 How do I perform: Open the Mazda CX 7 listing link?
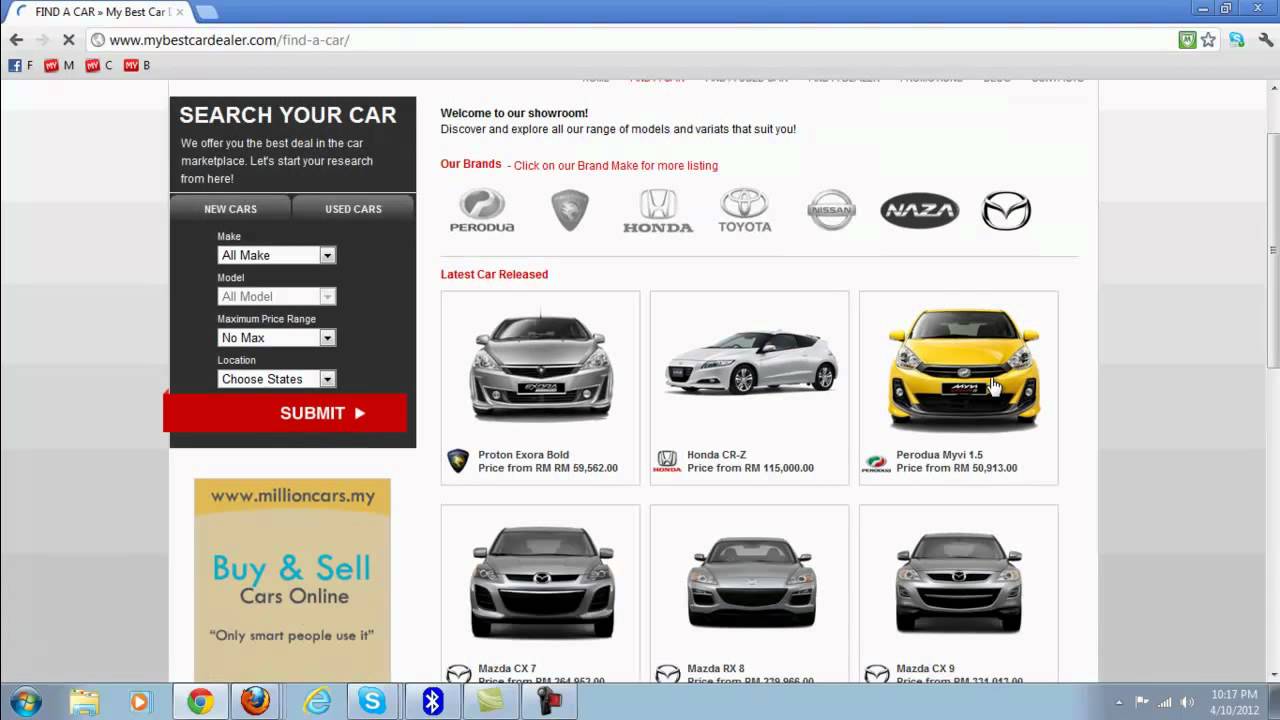coord(507,668)
